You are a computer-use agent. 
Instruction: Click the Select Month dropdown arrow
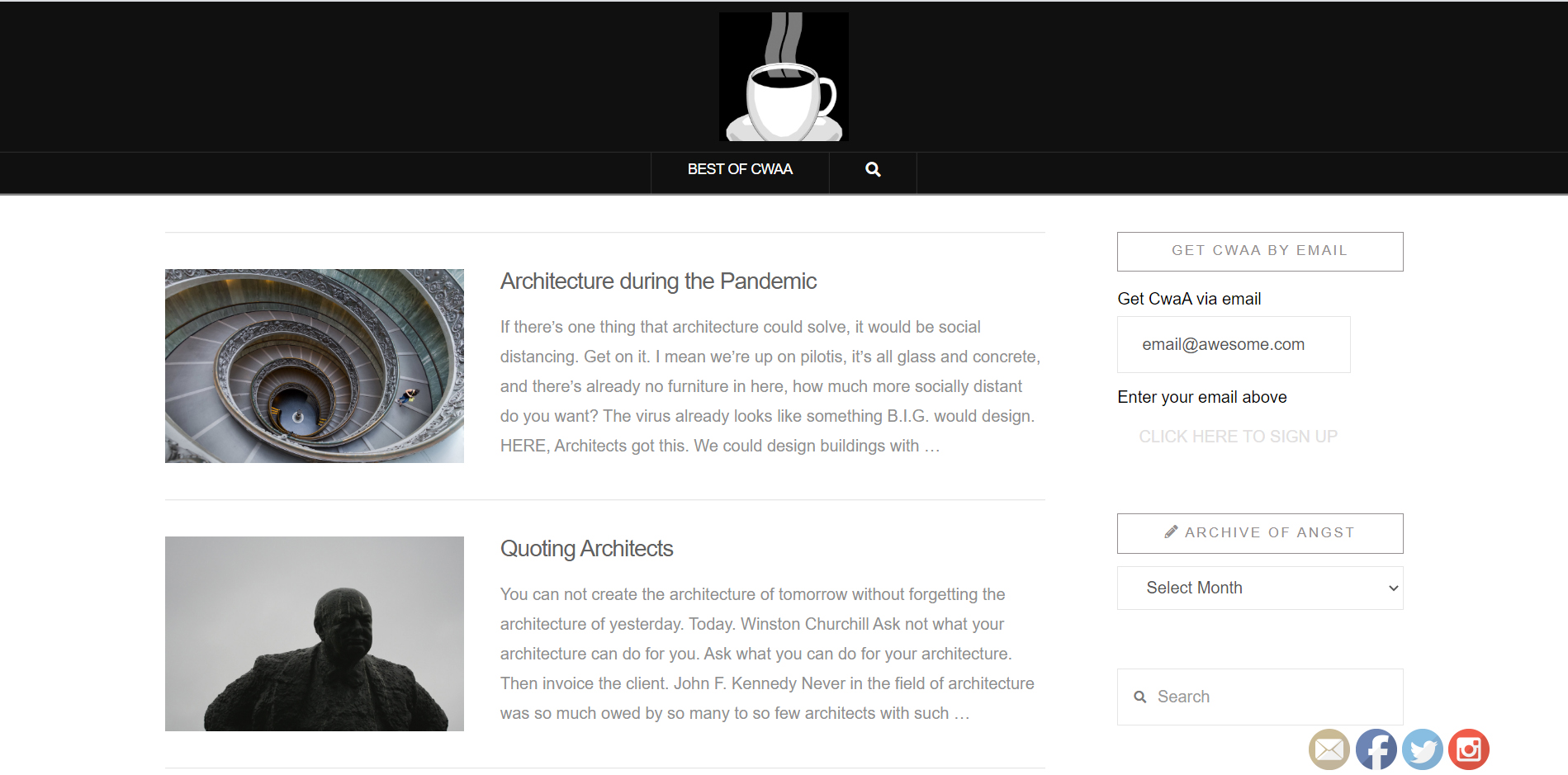pos(1393,588)
